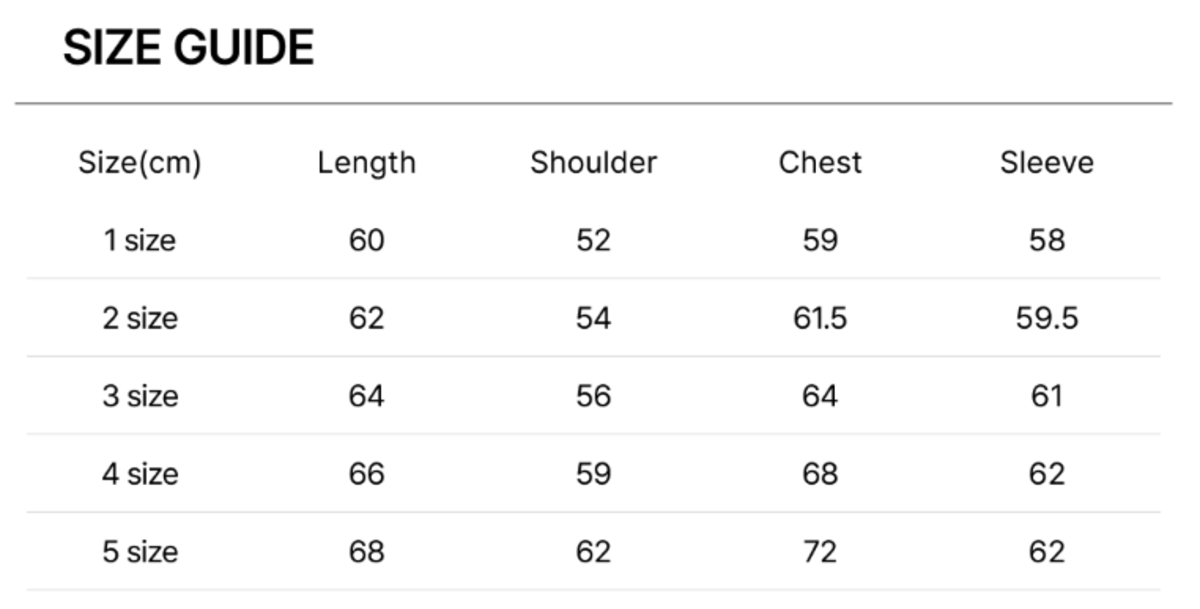
Task: Click the Chest column header
Action: tap(820, 162)
